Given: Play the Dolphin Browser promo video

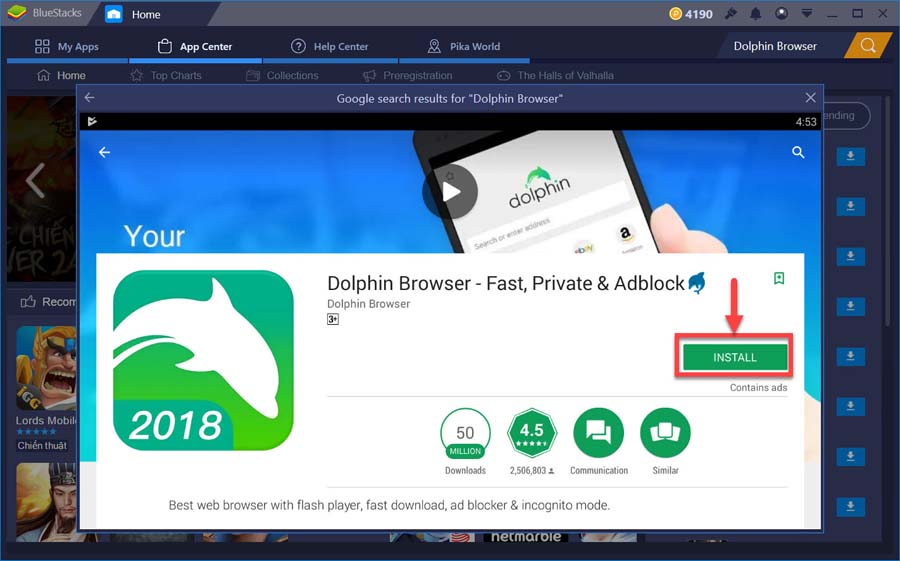Looking at the screenshot, I should tap(451, 192).
